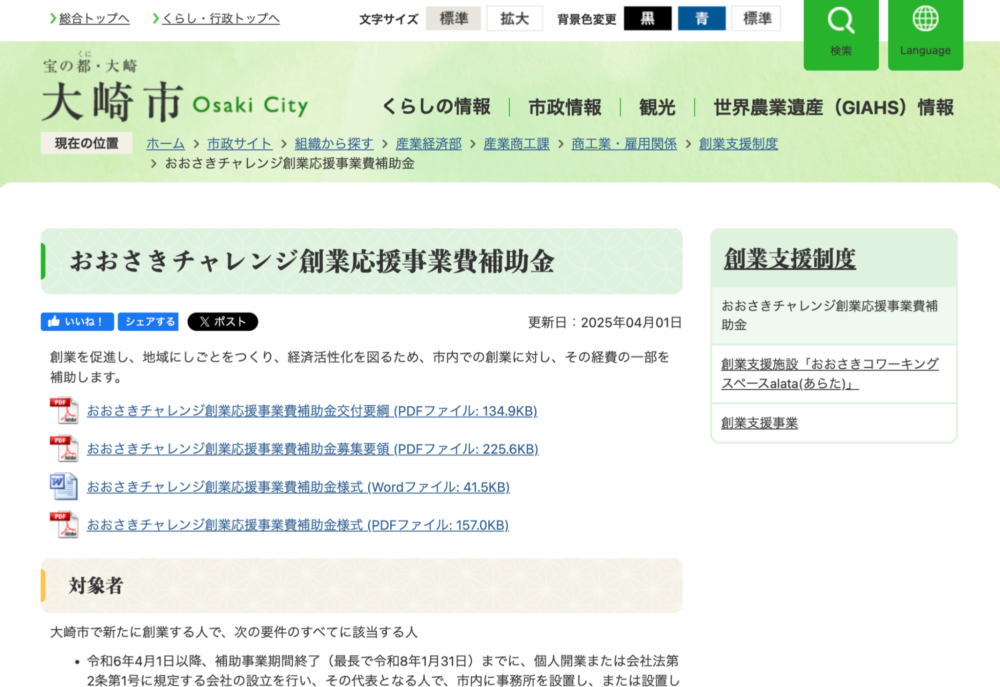Click the Facebook いいね！ button
This screenshot has width=1000, height=687.
pyautogui.click(x=77, y=321)
